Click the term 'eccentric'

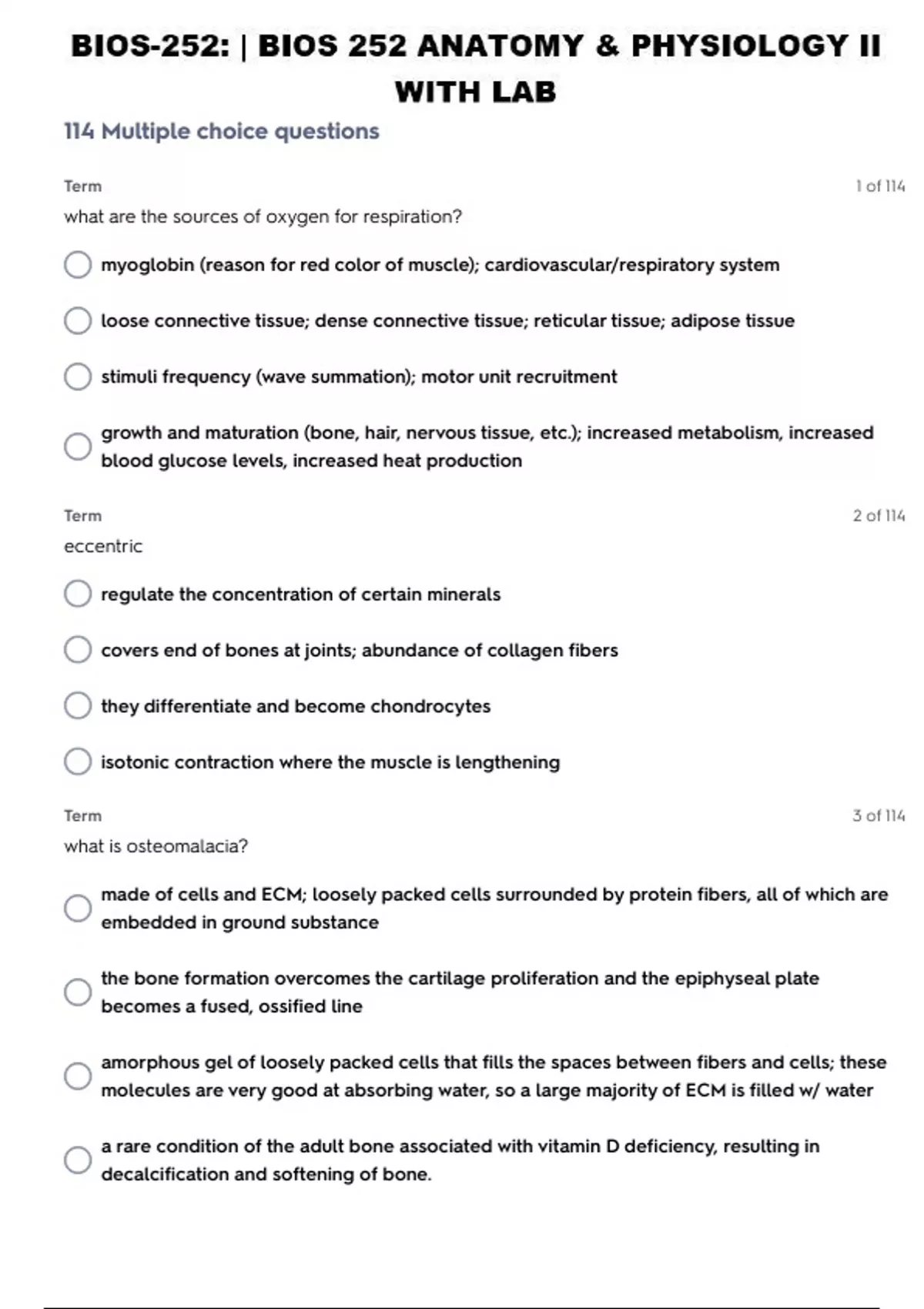pos(103,547)
